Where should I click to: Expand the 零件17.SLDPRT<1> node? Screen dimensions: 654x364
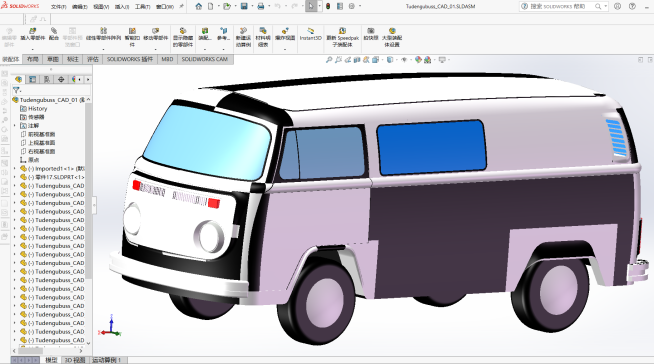(15, 177)
